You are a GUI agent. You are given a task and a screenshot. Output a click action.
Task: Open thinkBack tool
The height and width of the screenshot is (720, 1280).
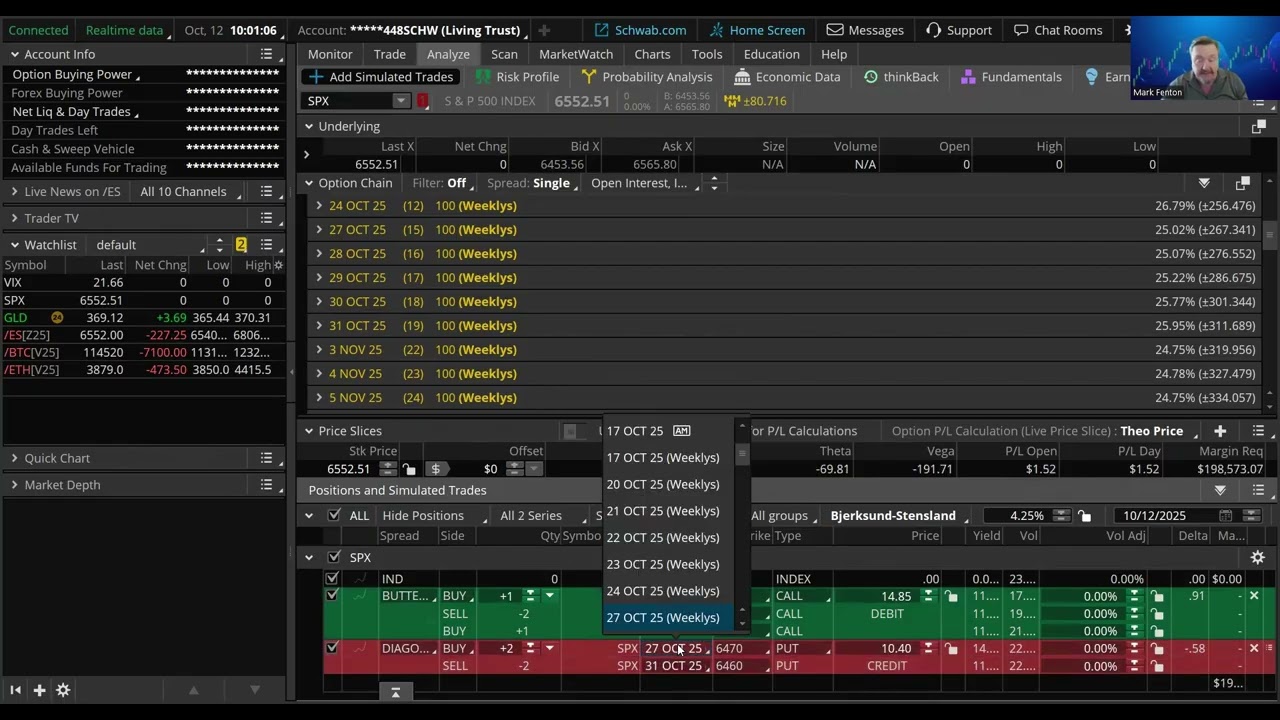point(901,77)
